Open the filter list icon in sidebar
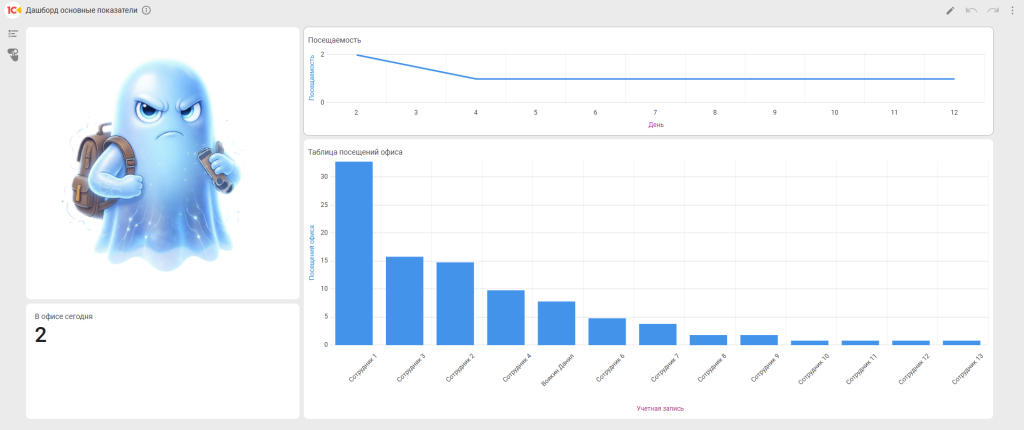This screenshot has height=430, width=1024. [x=13, y=34]
